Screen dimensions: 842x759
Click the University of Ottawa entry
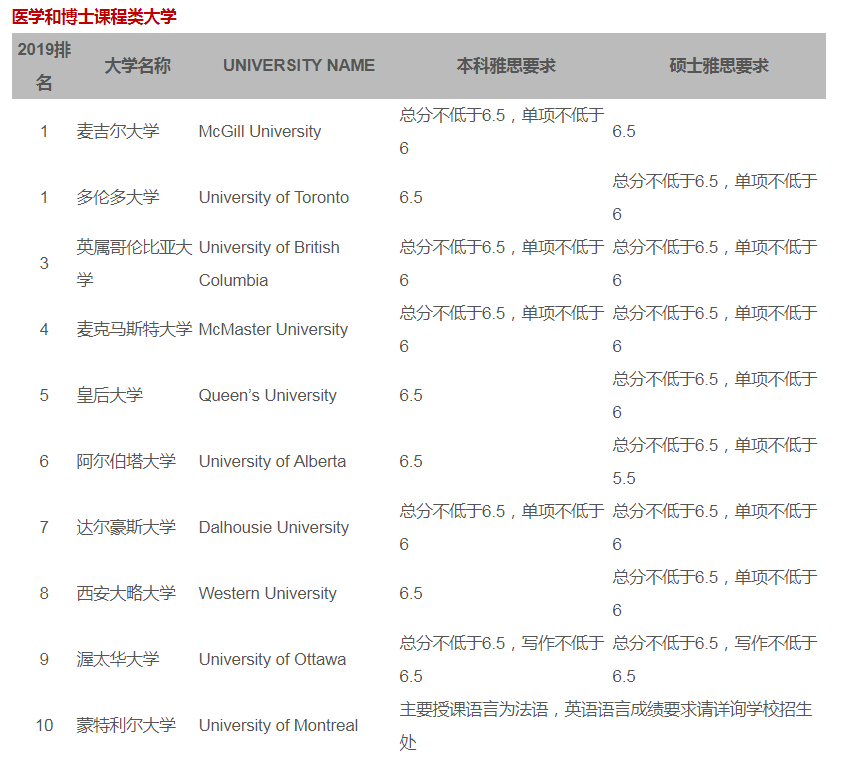point(272,660)
